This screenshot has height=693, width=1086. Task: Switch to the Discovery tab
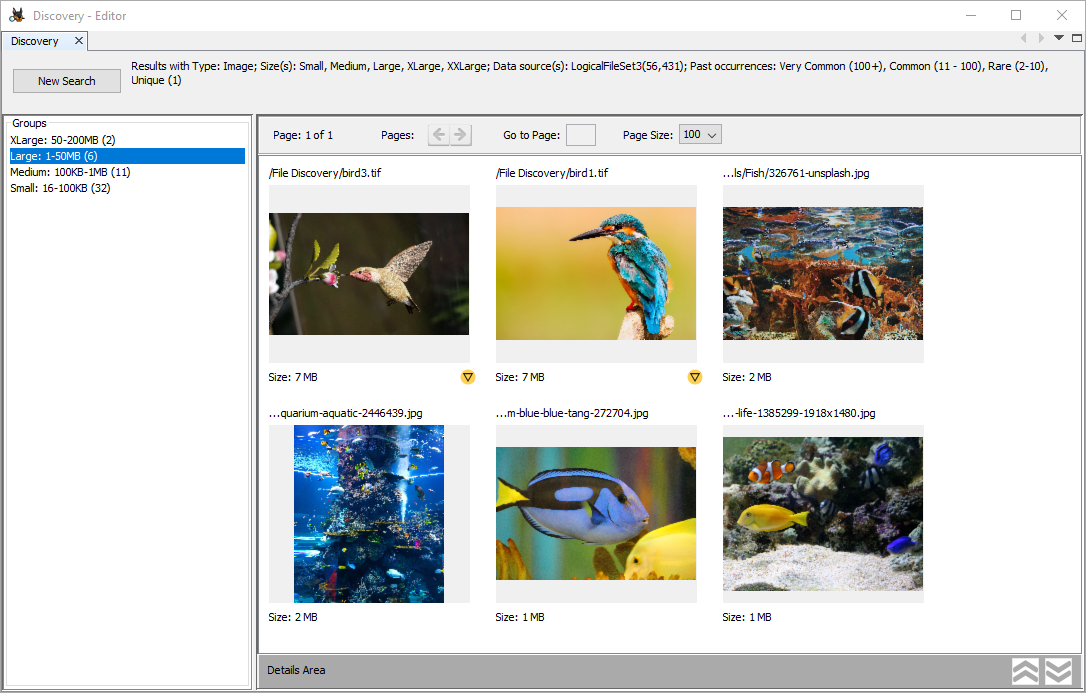click(x=35, y=41)
